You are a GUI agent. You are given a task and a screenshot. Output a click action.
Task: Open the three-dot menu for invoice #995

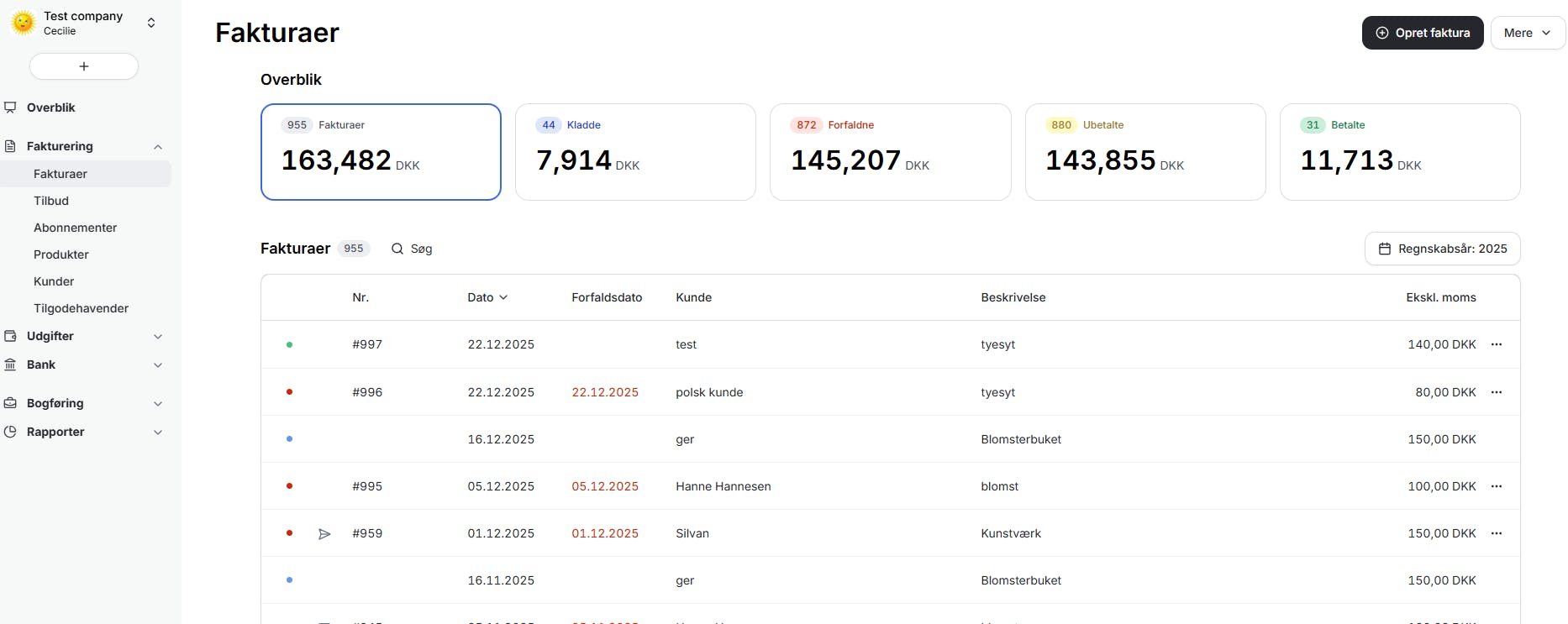(1496, 486)
